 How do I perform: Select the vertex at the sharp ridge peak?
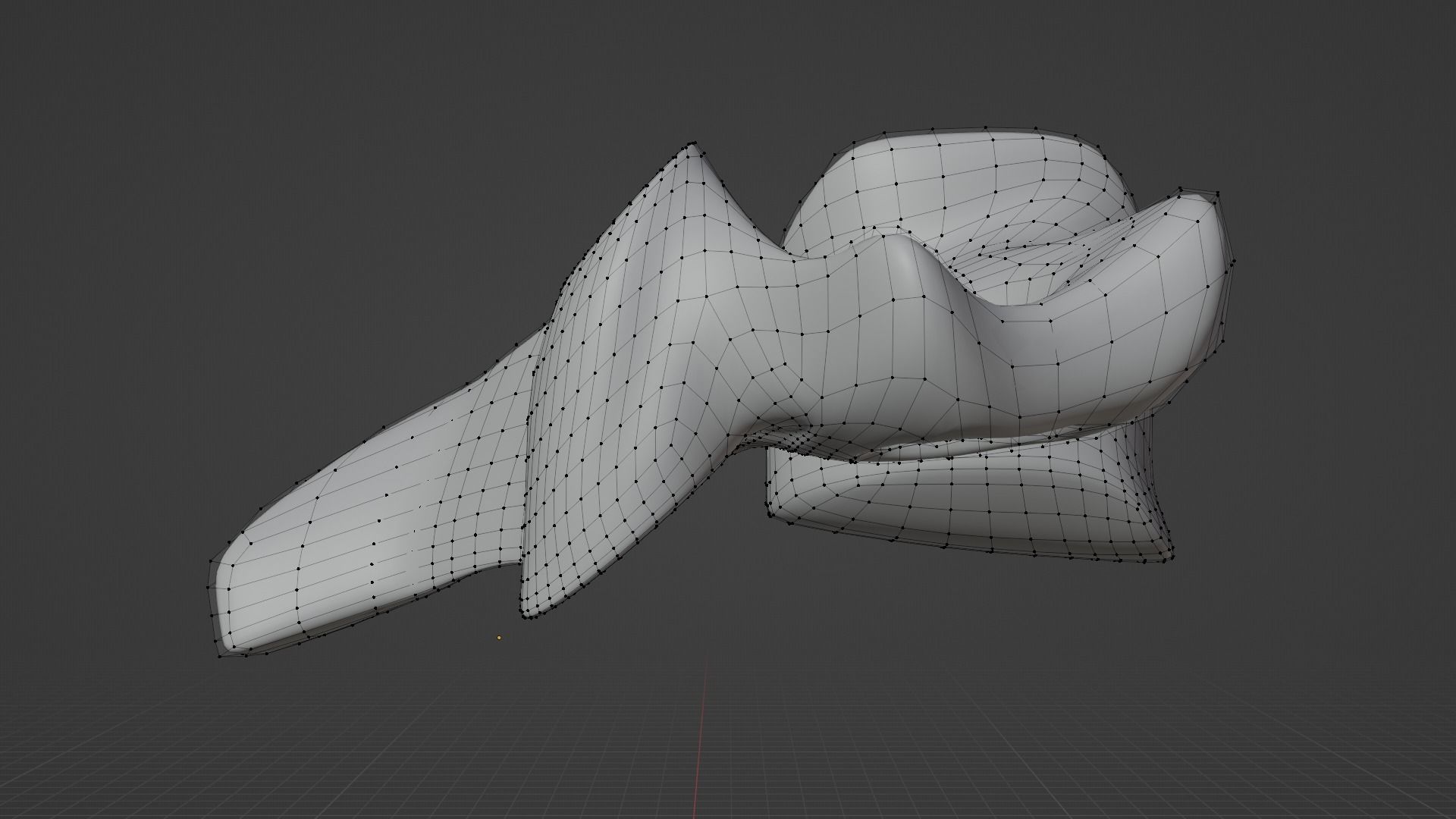[x=694, y=143]
